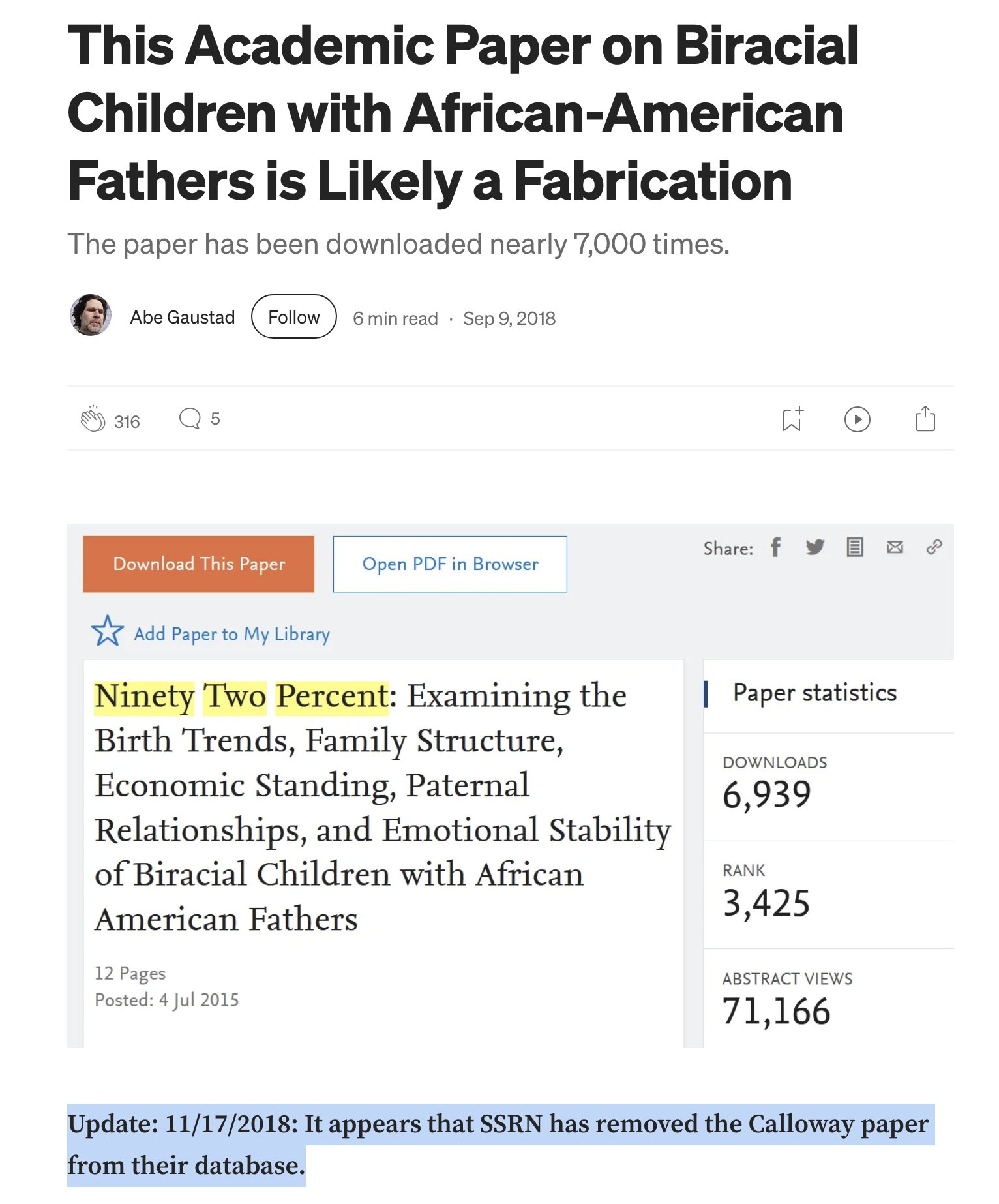Play the listen audio button

[x=857, y=419]
